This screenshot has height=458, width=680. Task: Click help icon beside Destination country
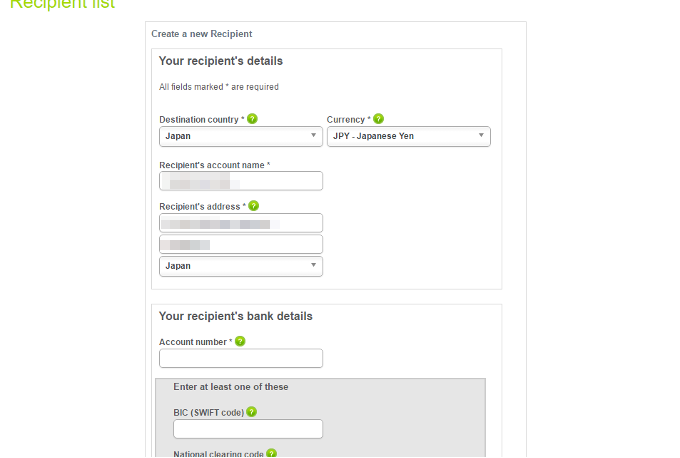coord(252,119)
